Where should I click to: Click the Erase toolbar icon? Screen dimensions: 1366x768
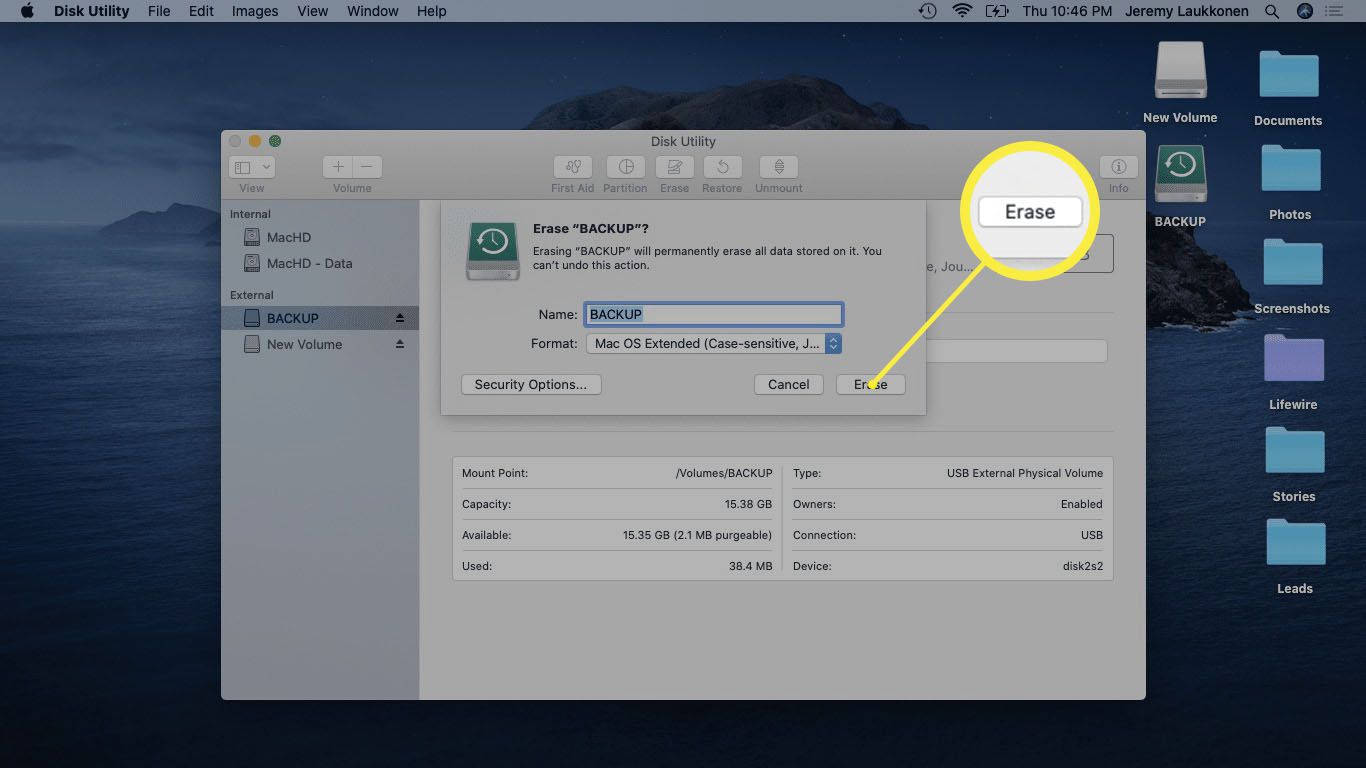(674, 167)
